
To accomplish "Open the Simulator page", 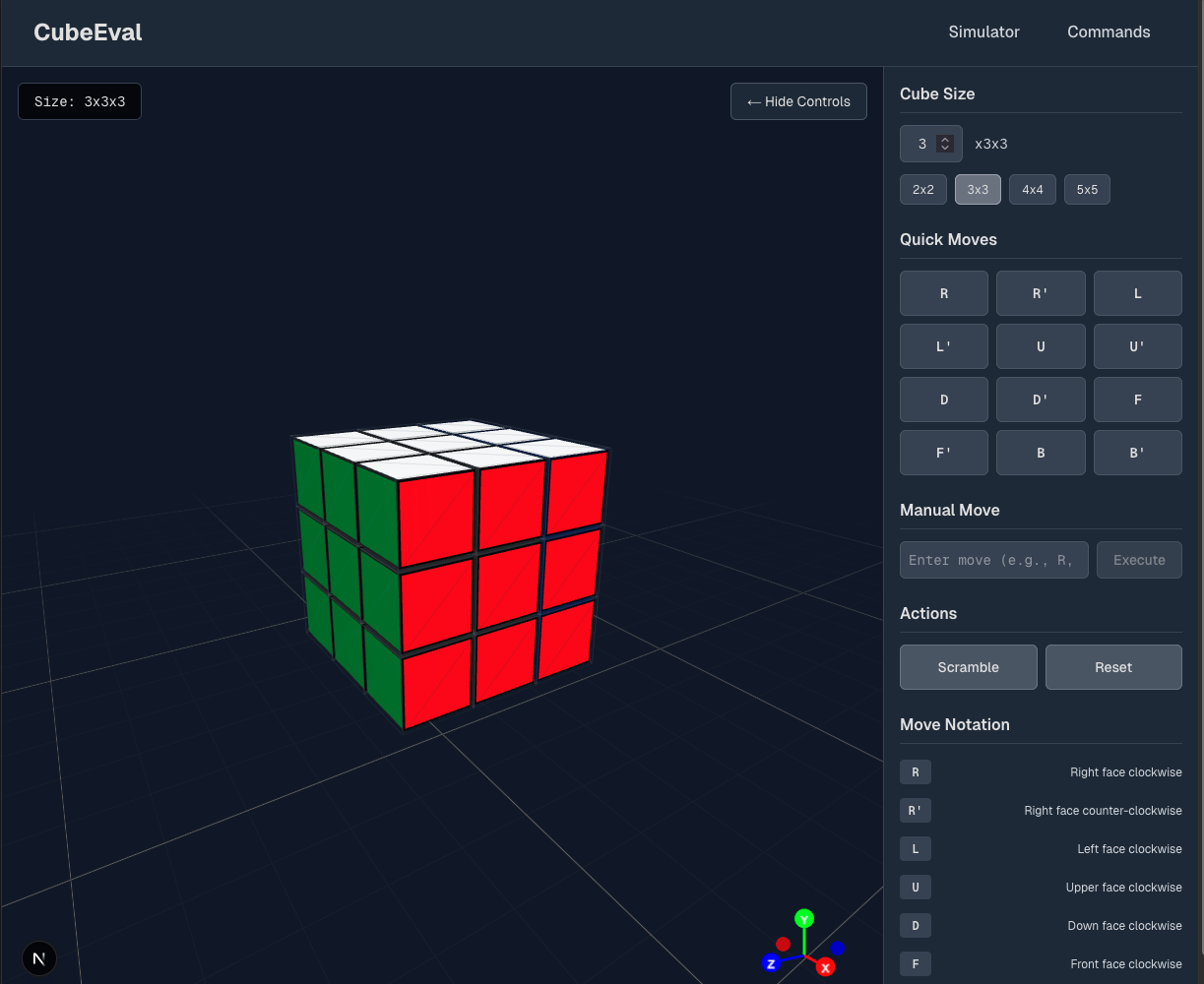I will pyautogui.click(x=983, y=32).
